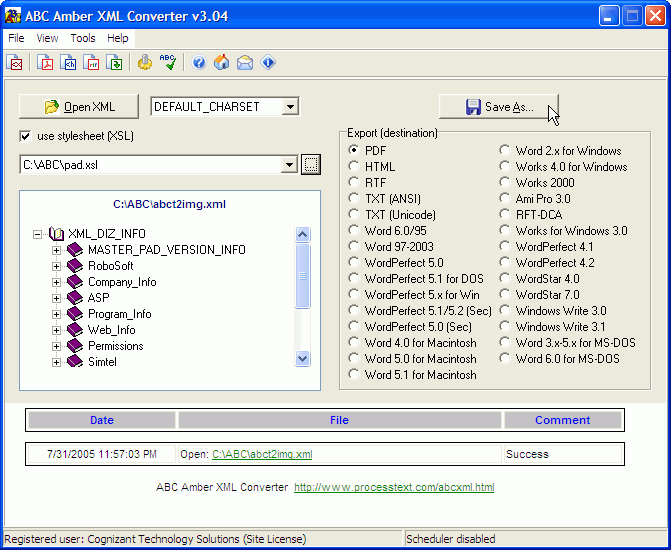Click the purple book icon beside Permissions

point(75,345)
